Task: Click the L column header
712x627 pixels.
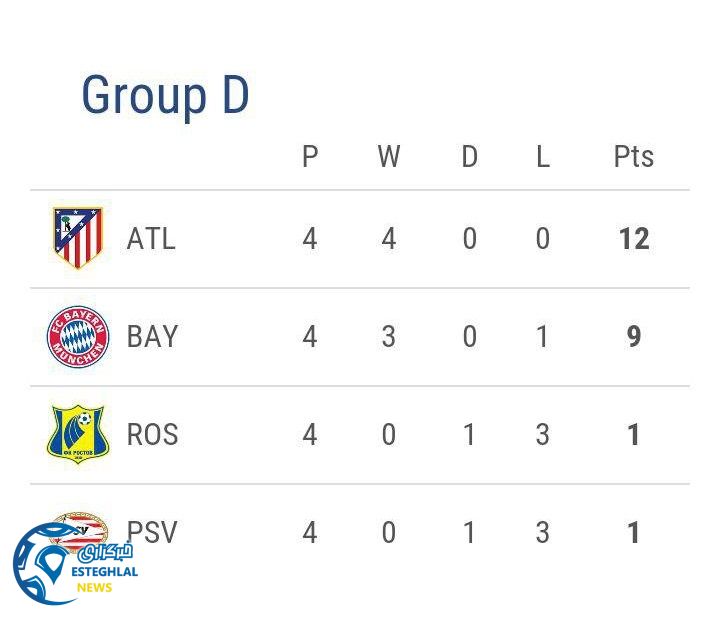Action: tap(542, 157)
